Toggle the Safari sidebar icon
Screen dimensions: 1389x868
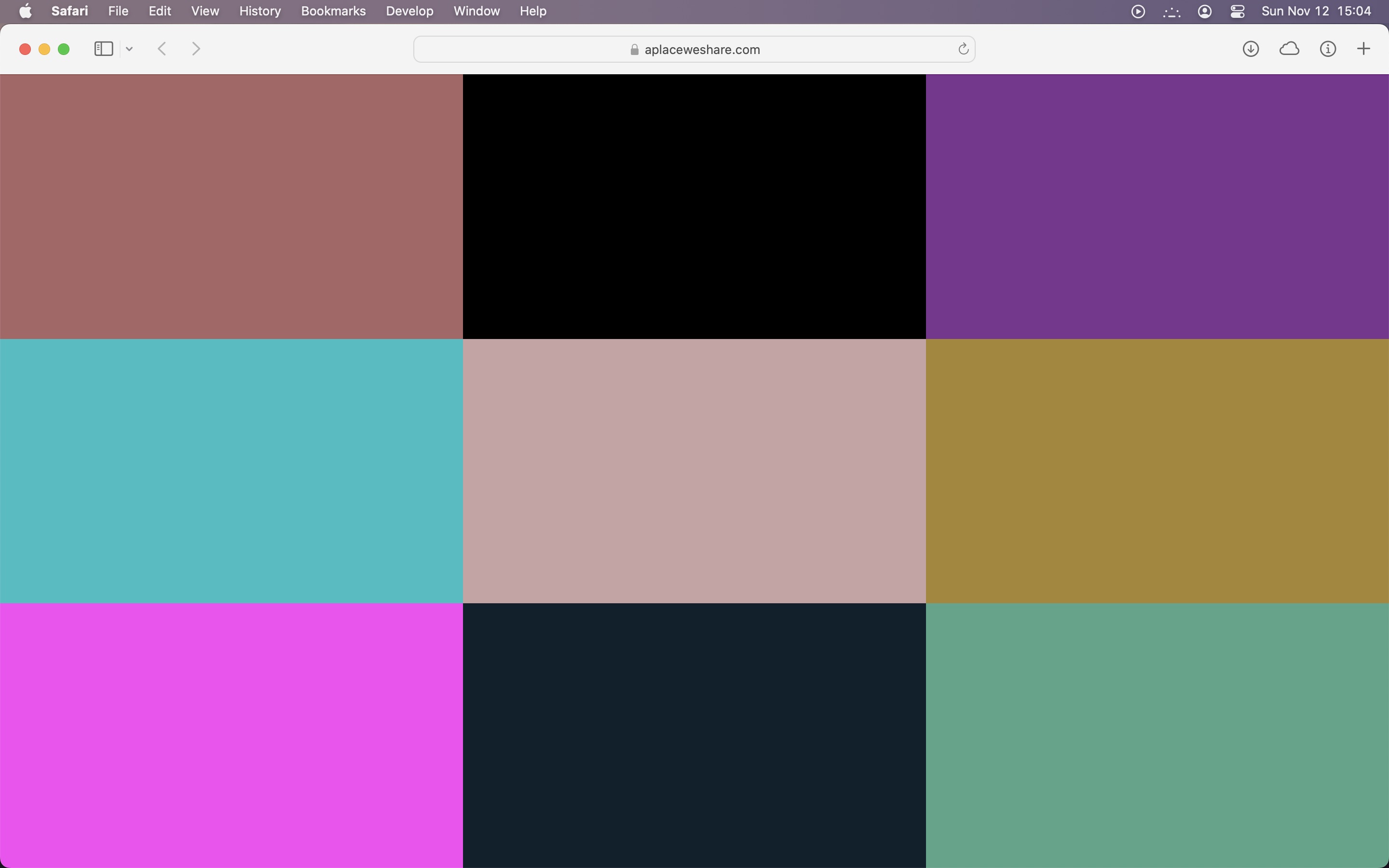pyautogui.click(x=103, y=49)
